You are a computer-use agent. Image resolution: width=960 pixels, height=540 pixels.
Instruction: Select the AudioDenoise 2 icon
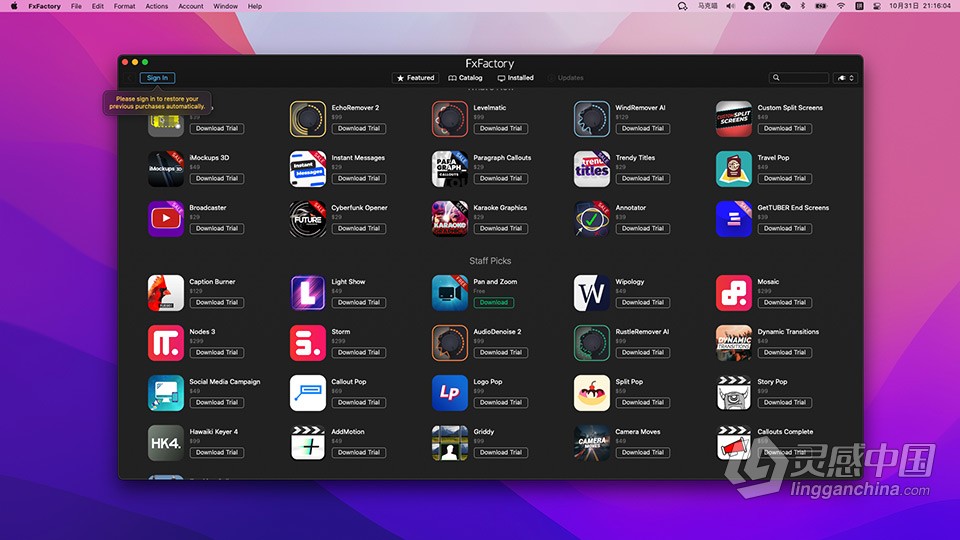click(x=449, y=343)
